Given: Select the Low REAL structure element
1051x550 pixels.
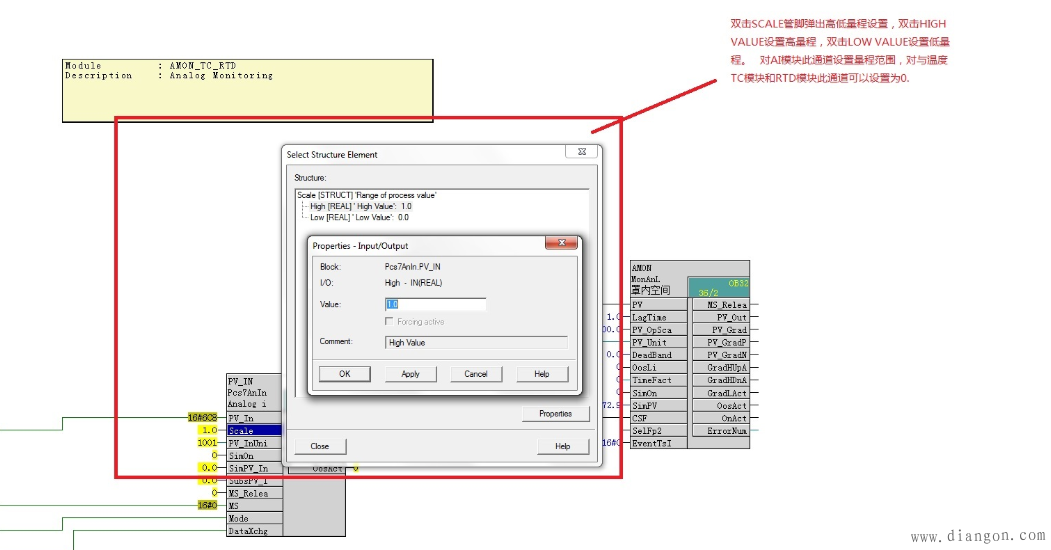Looking at the screenshot, I should (x=359, y=217).
